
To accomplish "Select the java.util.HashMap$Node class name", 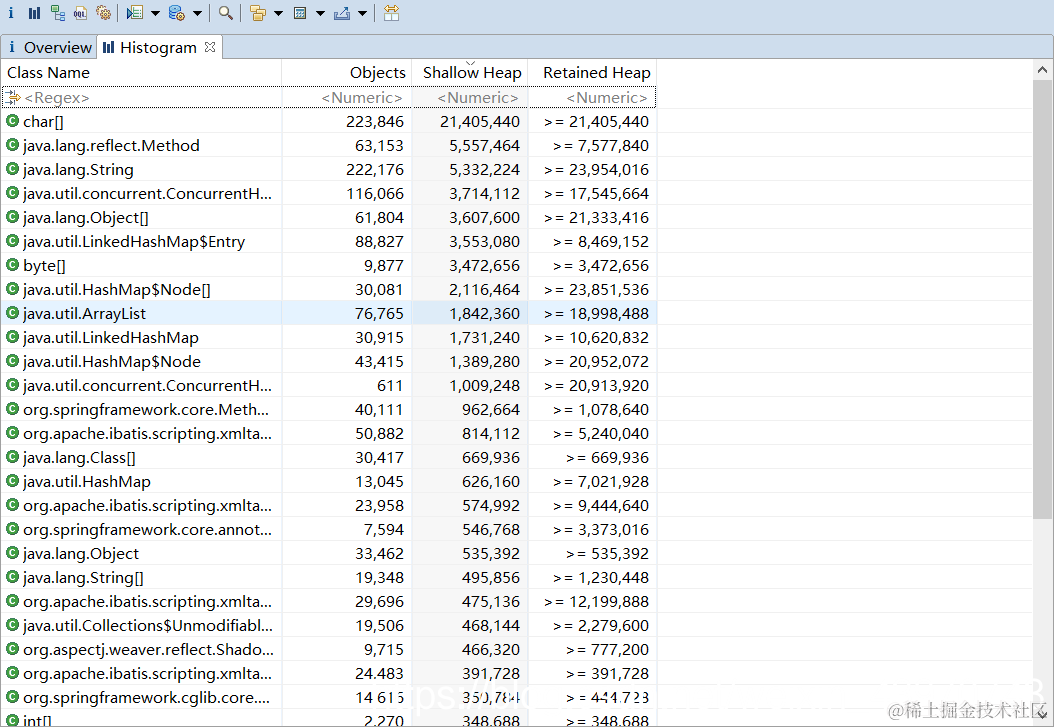I will pyautogui.click(x=112, y=361).
